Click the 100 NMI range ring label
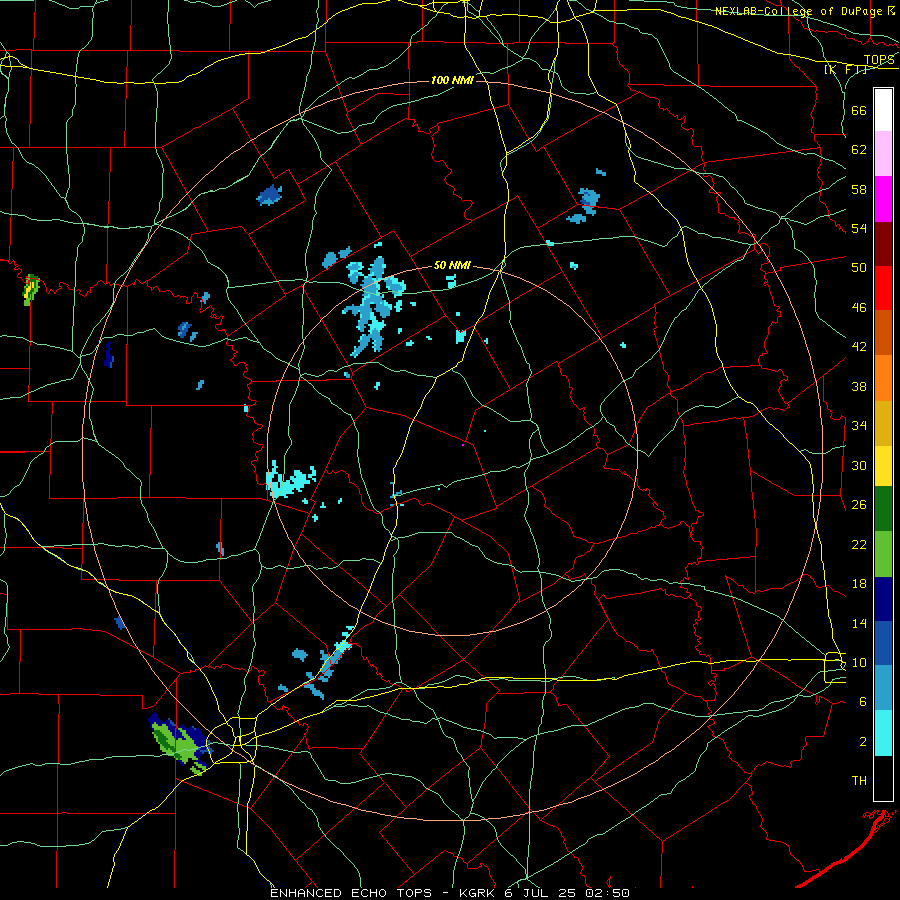Viewport: 900px width, 900px height. point(452,80)
